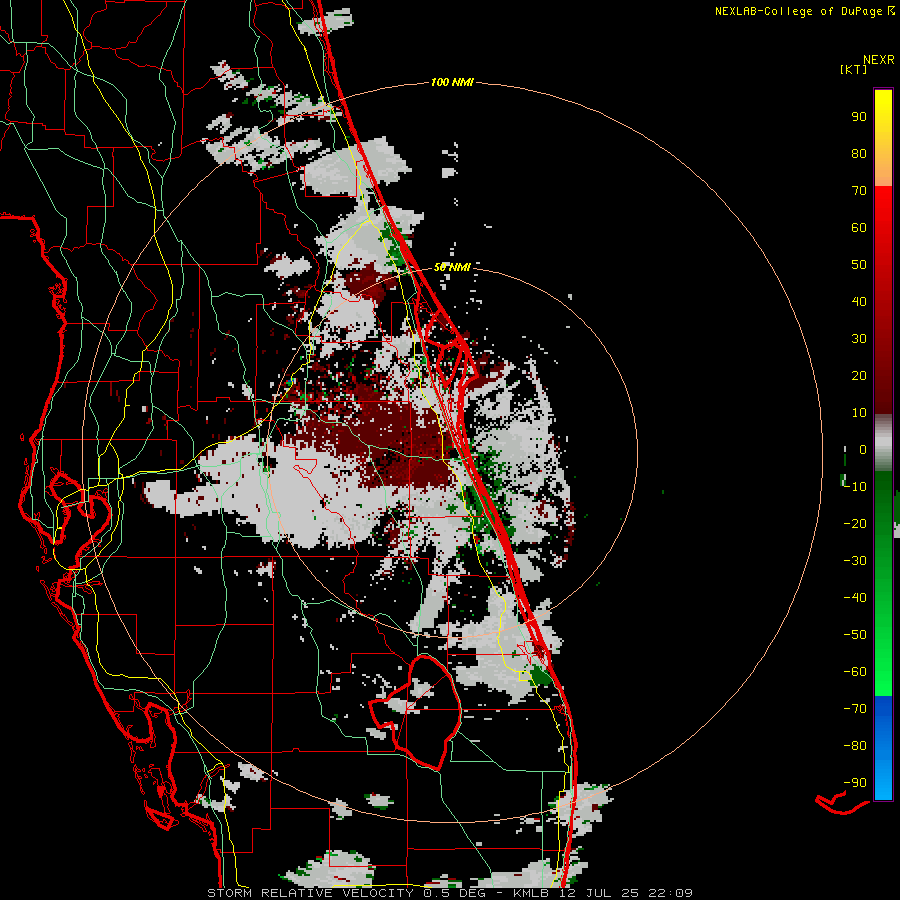Click the STORM RELATIVE VELOCITY footer text
900x900 pixels.
310,893
